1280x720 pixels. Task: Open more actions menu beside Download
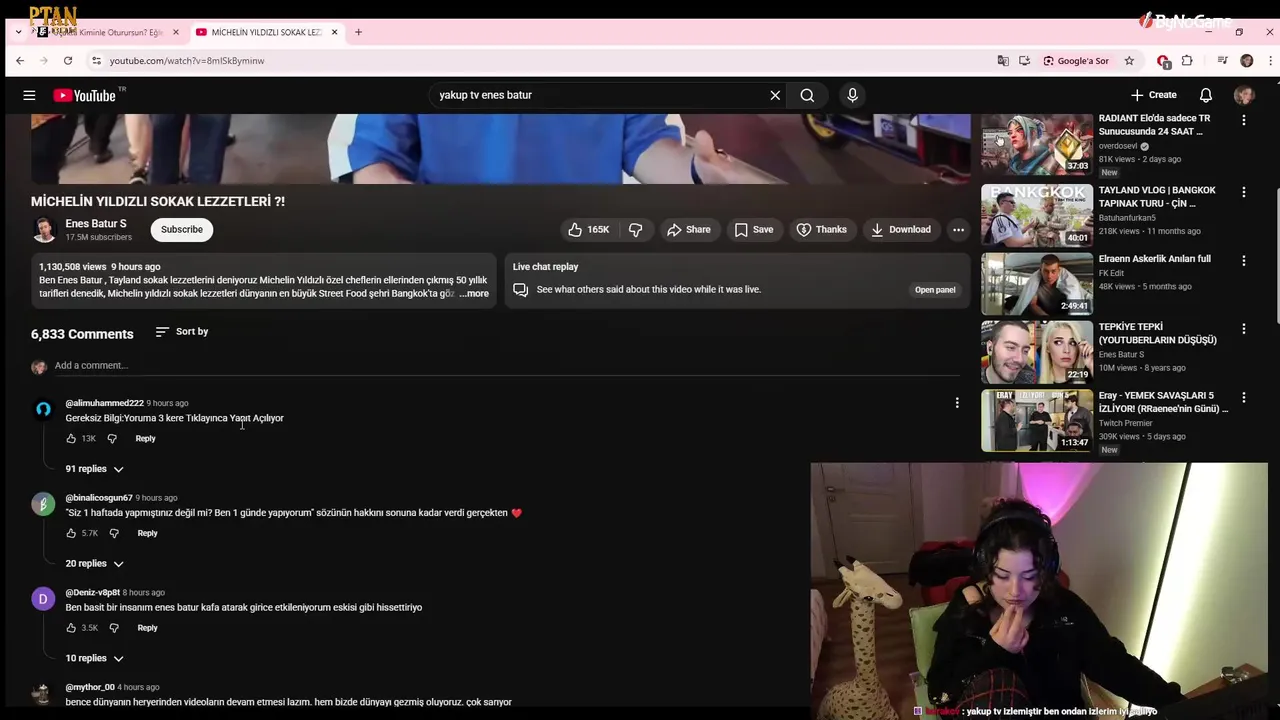(958, 230)
